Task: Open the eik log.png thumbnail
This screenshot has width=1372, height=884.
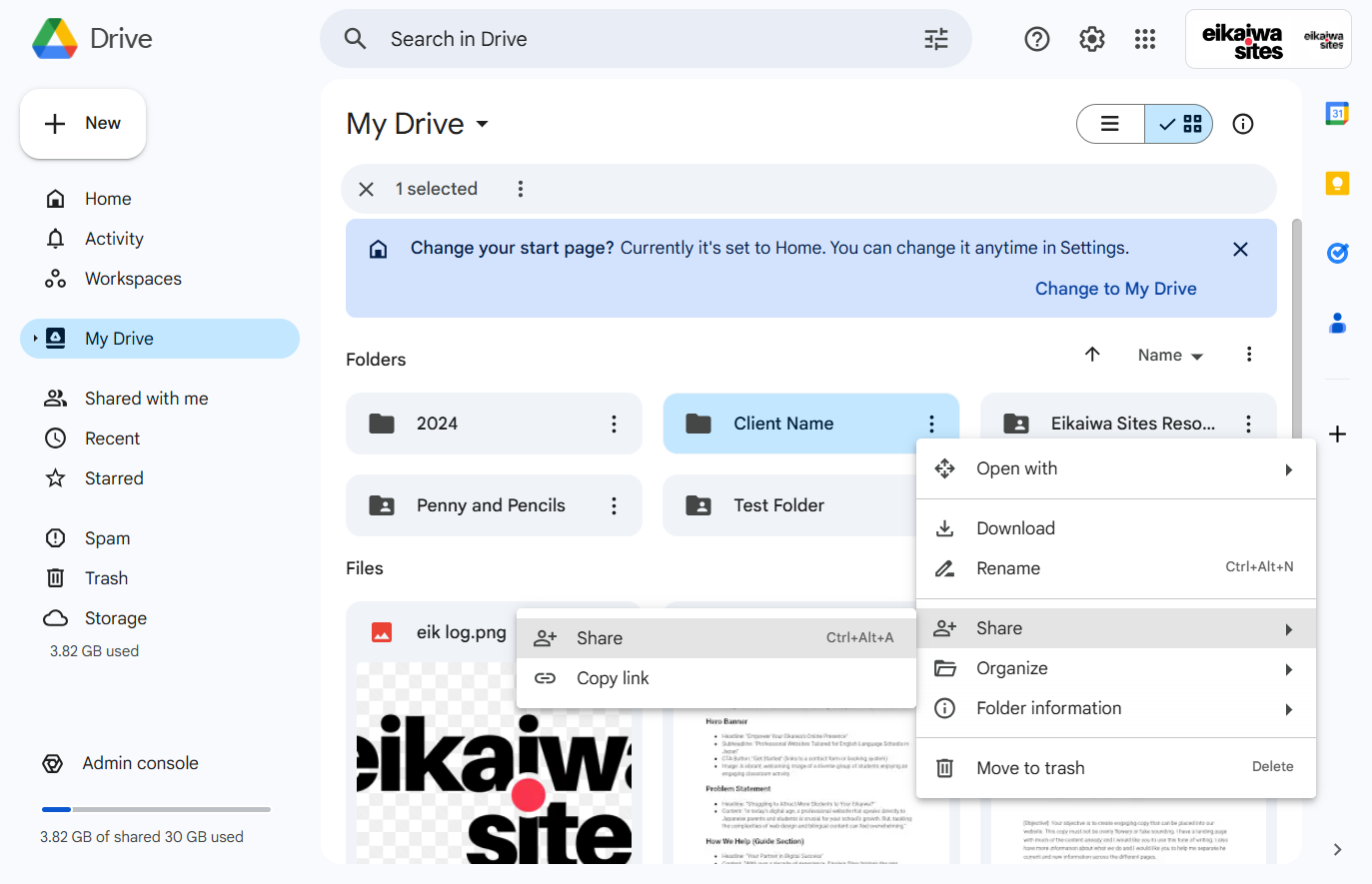Action: tap(494, 763)
